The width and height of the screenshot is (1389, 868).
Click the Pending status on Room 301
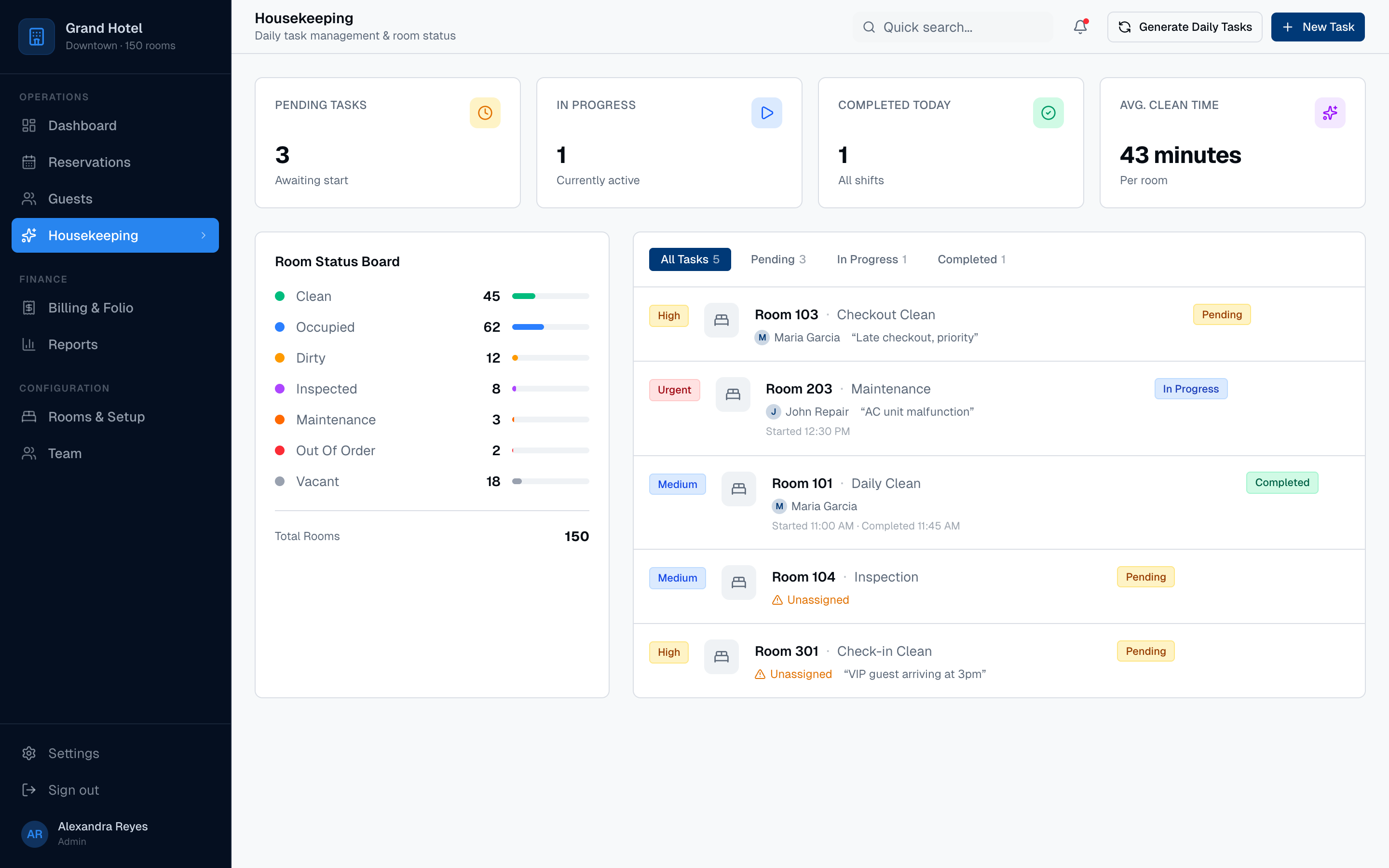(x=1145, y=651)
